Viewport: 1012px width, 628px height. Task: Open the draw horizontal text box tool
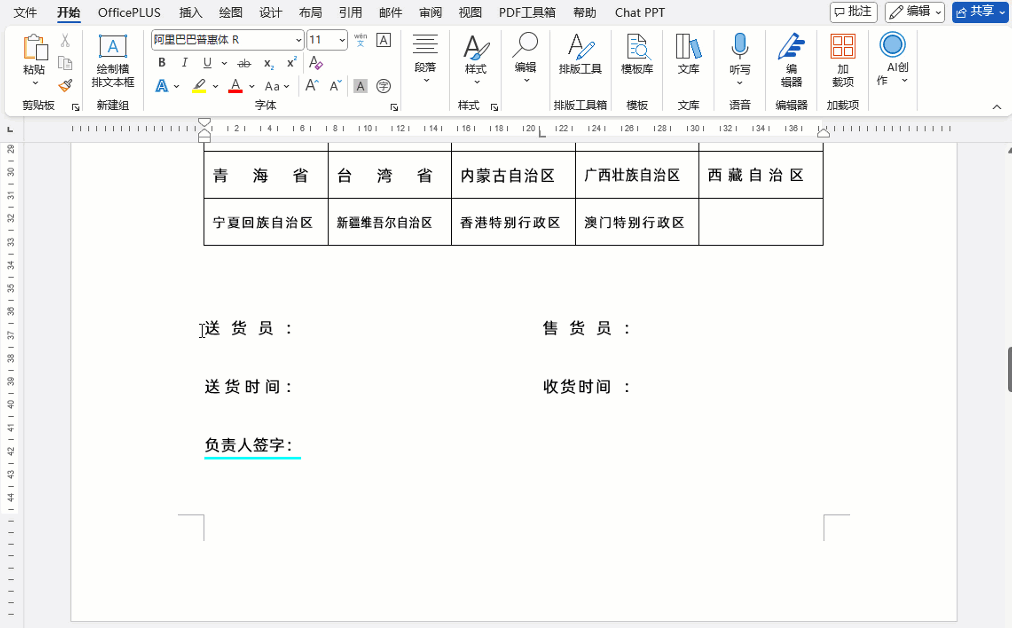[x=113, y=61]
